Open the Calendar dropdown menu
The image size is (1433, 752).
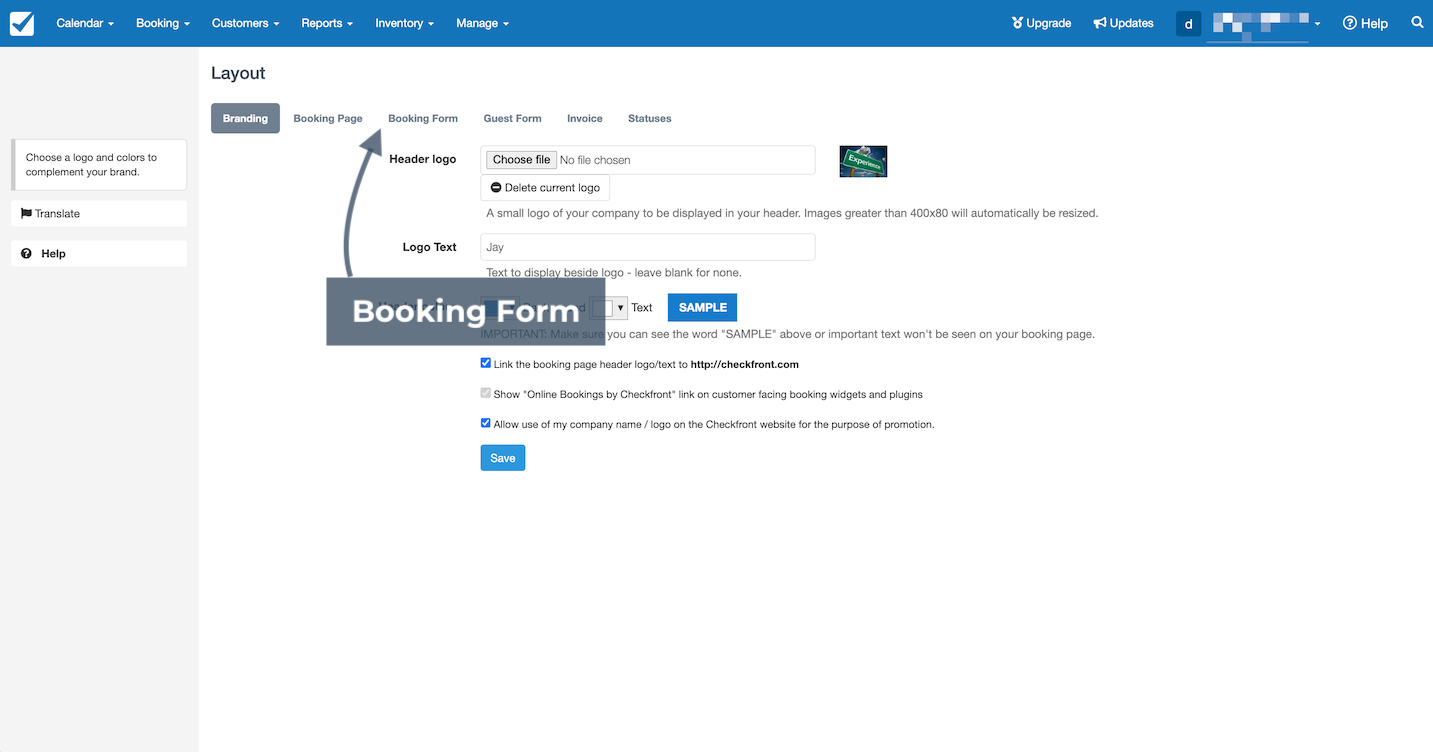click(85, 23)
